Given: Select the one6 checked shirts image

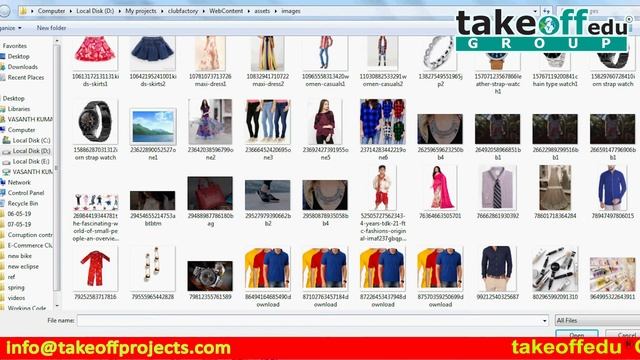Looking at the screenshot, I should pos(382,121).
